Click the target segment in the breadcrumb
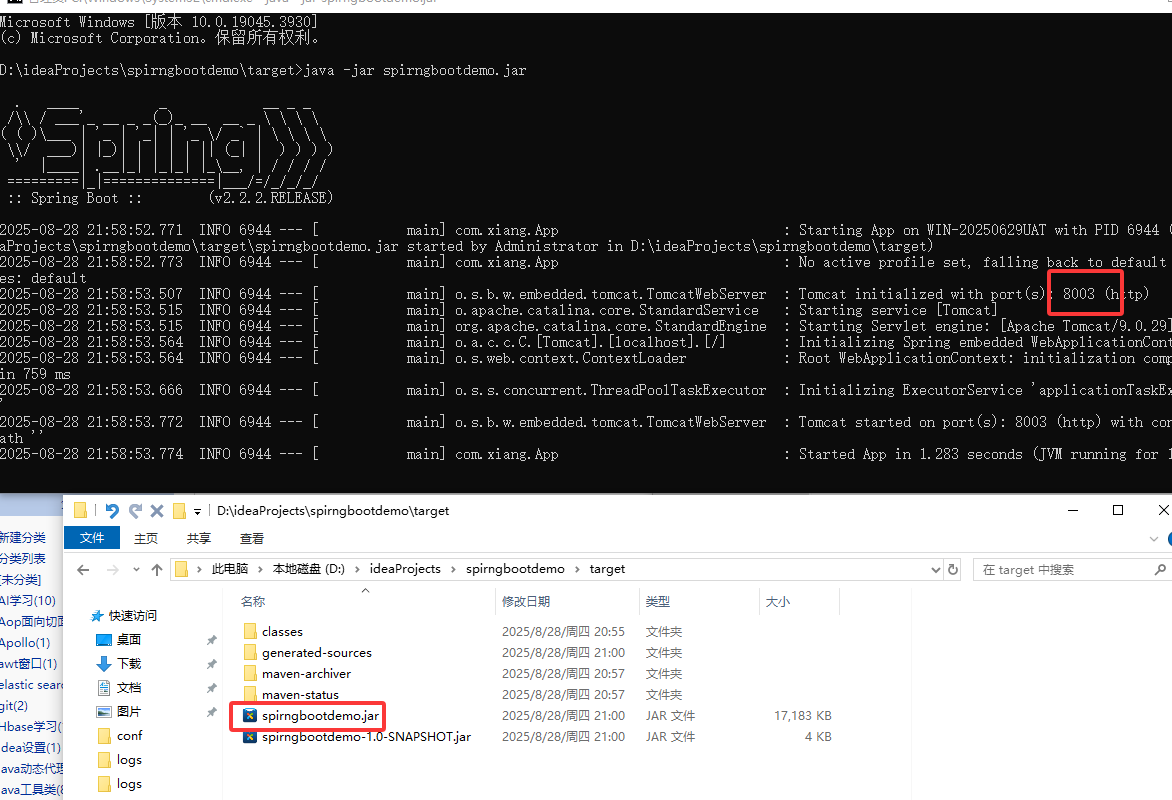This screenshot has height=800, width=1172. point(607,569)
